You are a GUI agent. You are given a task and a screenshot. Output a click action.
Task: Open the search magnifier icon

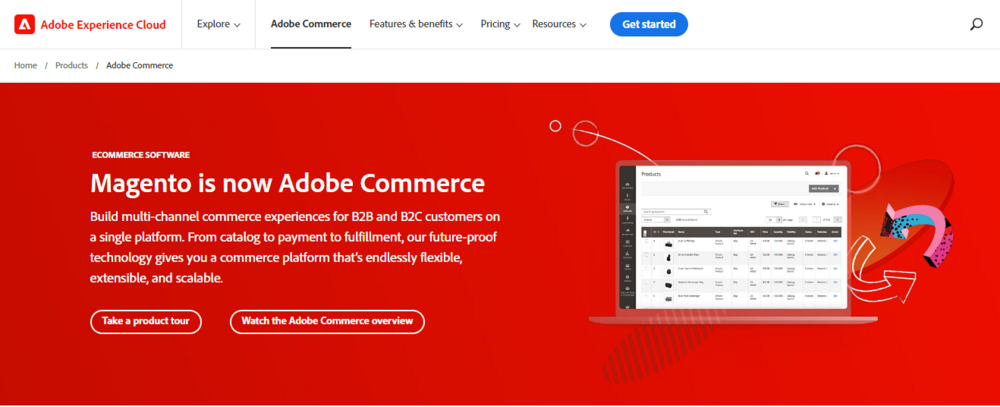(x=976, y=25)
